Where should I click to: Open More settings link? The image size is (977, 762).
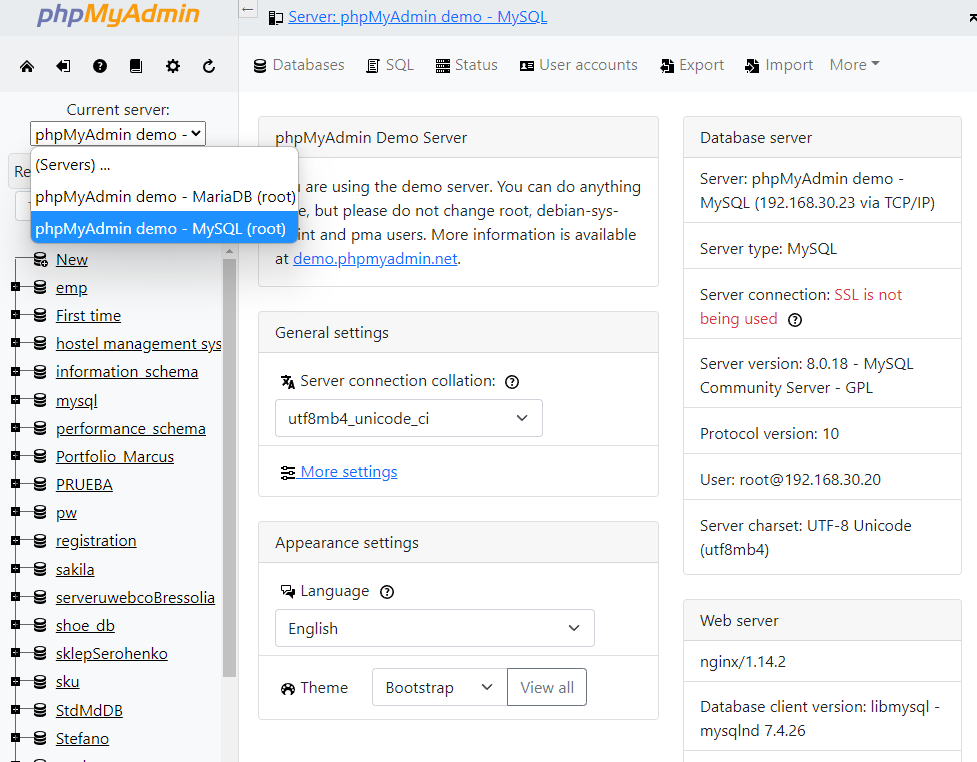pos(339,472)
